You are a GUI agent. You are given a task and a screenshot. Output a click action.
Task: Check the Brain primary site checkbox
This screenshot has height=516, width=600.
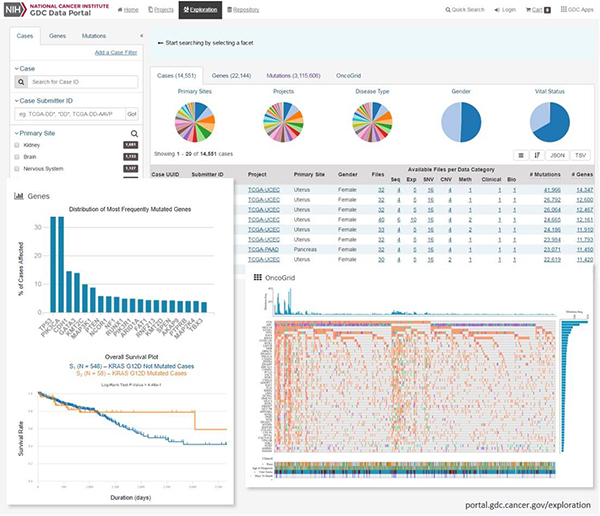pos(18,157)
